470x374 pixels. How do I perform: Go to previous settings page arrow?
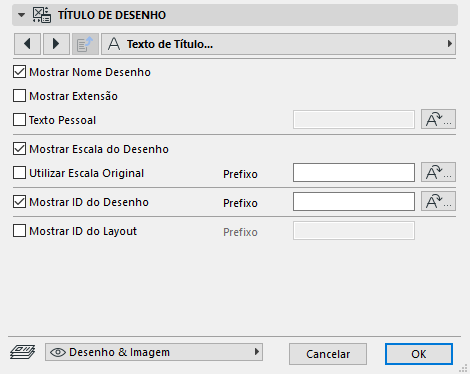[27, 44]
